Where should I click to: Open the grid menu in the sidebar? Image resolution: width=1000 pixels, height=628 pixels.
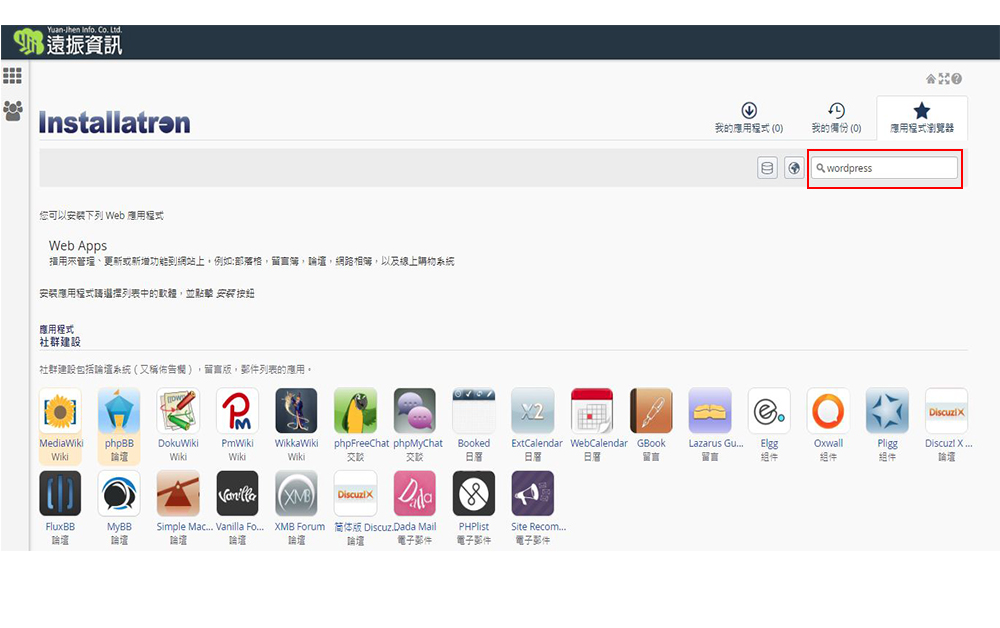12,75
